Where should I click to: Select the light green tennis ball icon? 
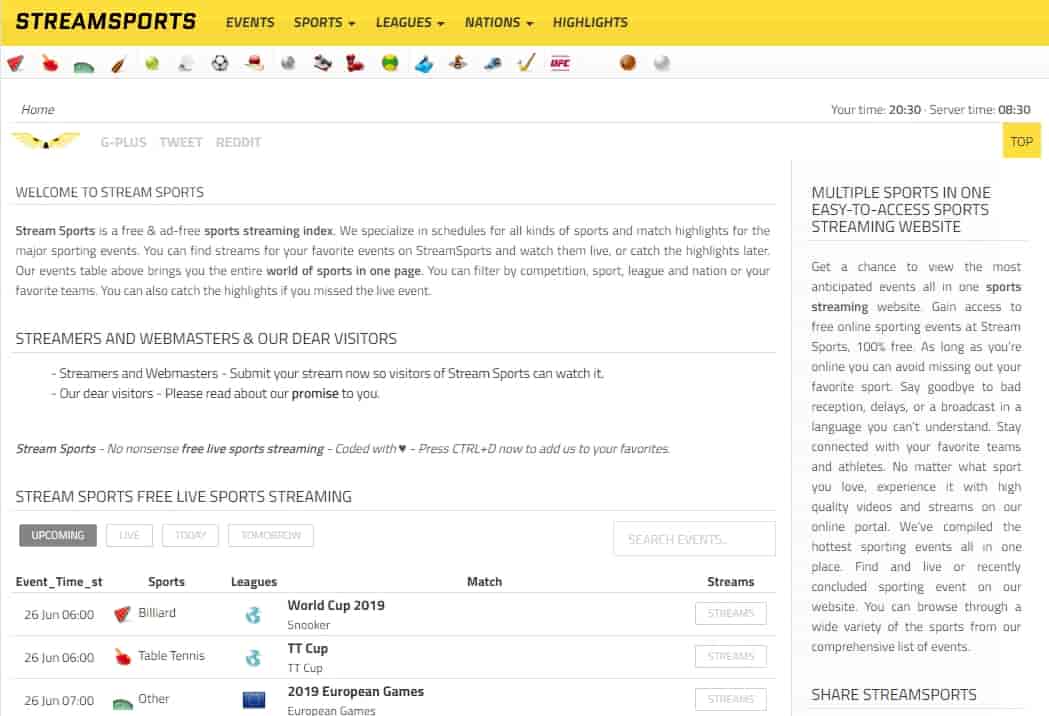pos(152,63)
